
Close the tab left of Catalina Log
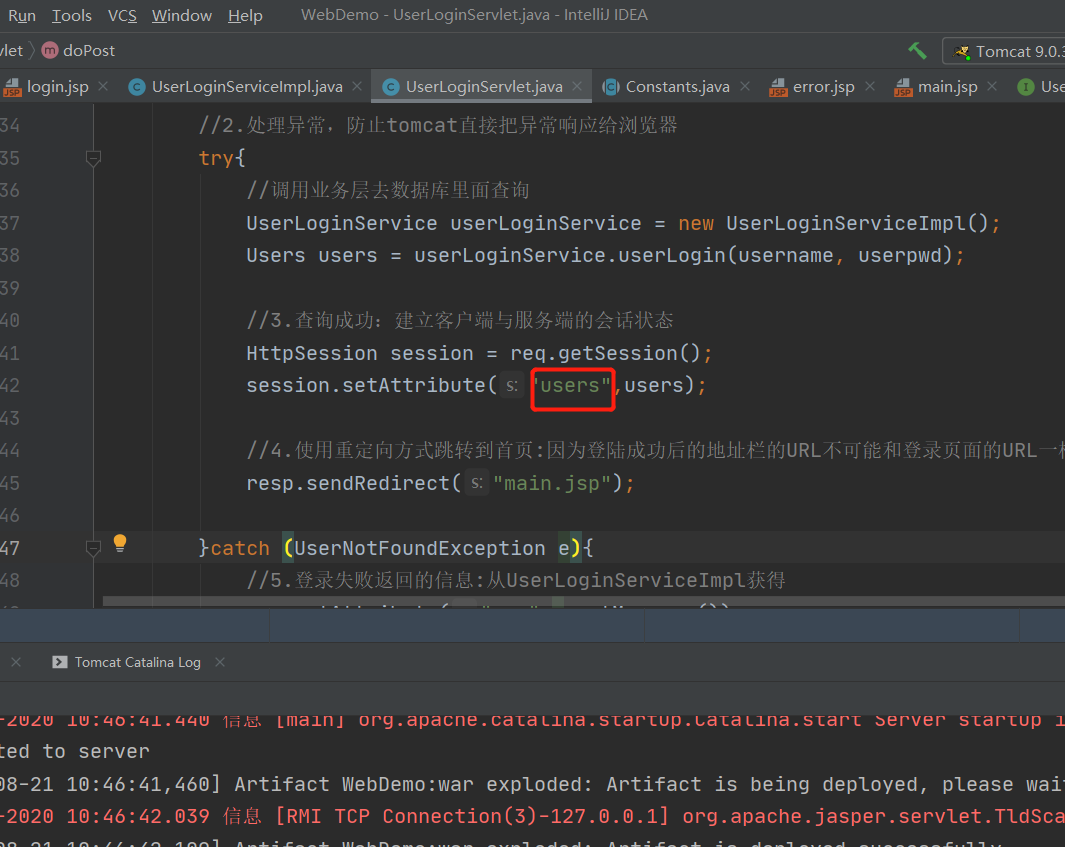tap(16, 662)
